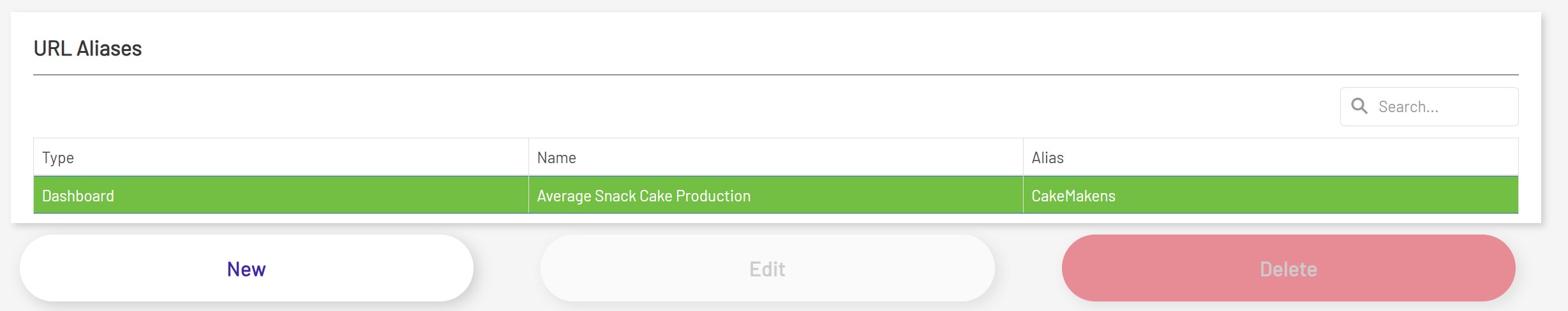Viewport: 1568px width, 311px height.
Task: Sort by the Name column header
Action: point(775,157)
